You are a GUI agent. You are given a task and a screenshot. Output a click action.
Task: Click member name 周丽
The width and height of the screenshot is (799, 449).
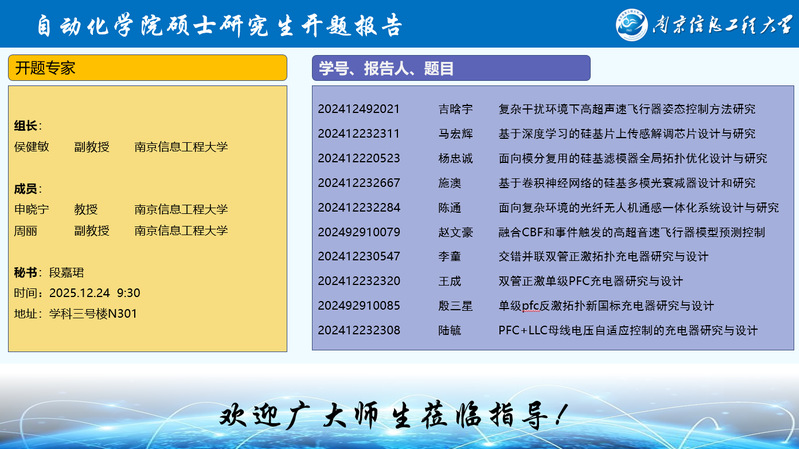(25, 231)
